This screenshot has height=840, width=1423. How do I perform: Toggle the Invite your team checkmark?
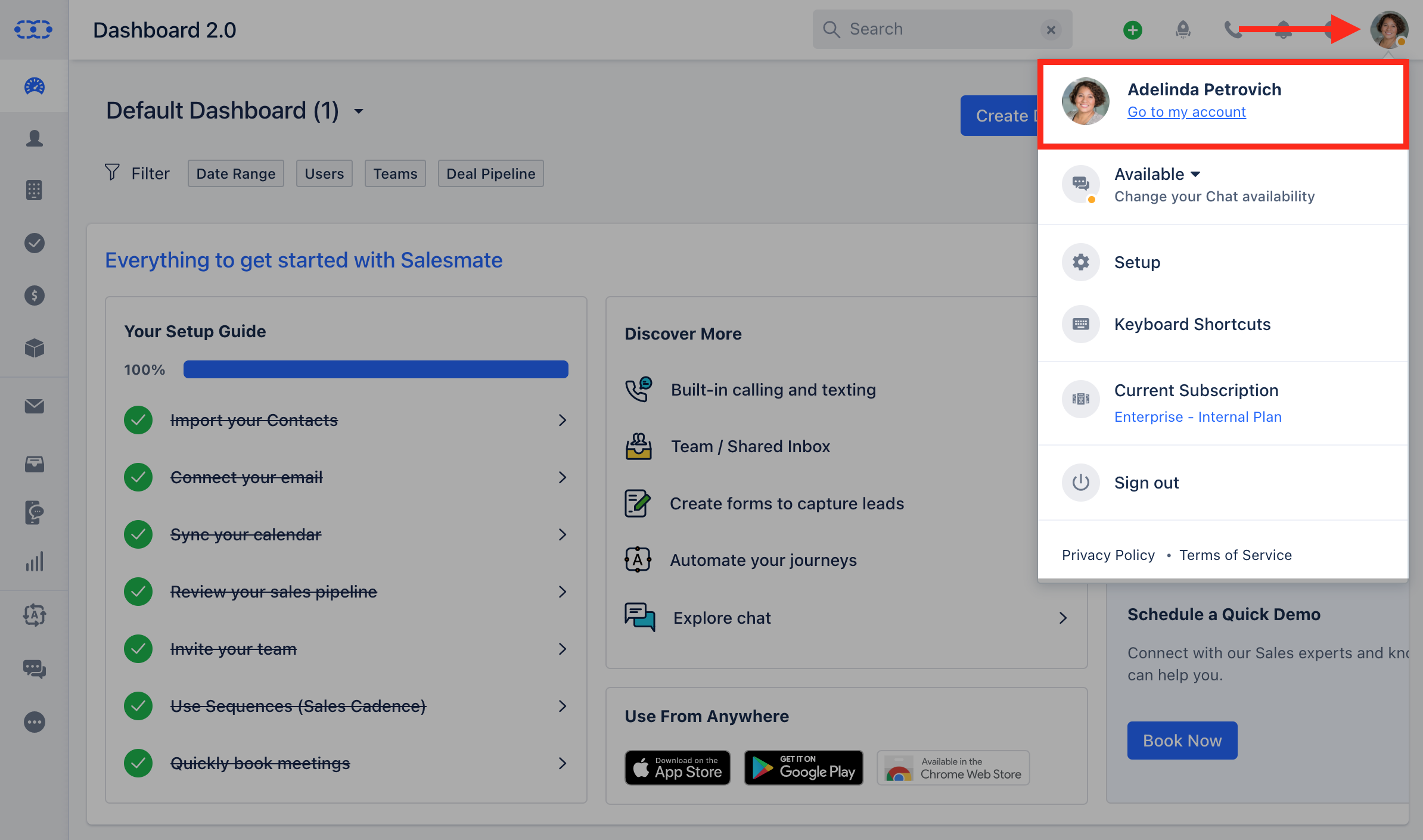(x=138, y=649)
